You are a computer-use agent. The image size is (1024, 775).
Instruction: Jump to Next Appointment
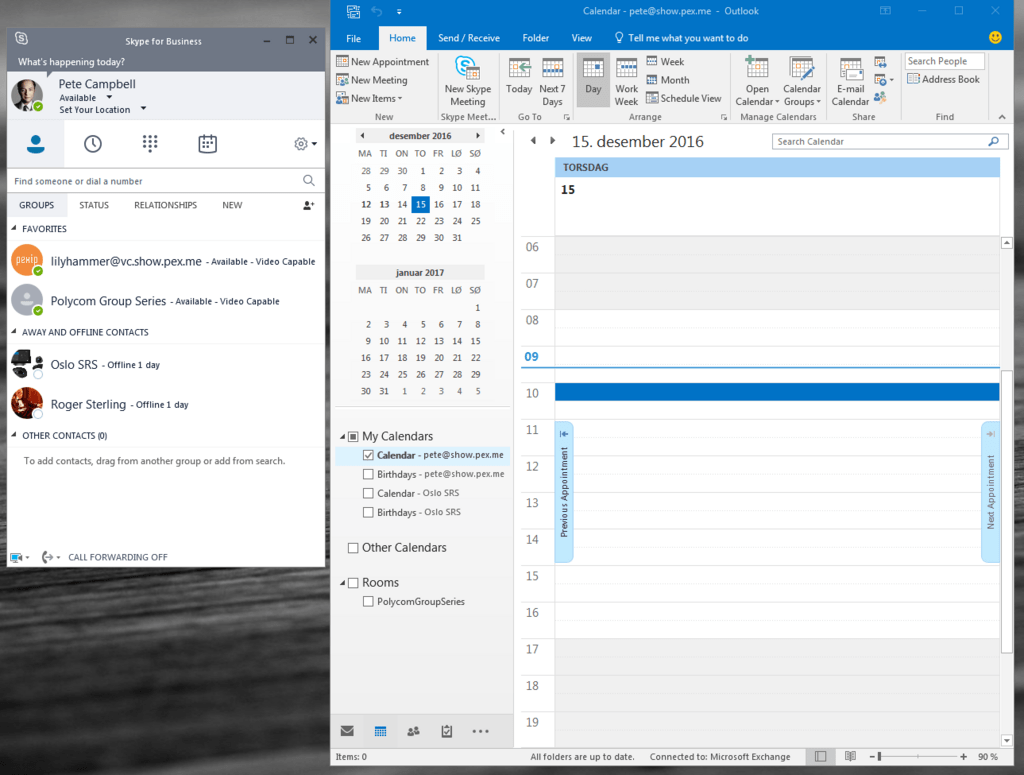click(x=991, y=492)
